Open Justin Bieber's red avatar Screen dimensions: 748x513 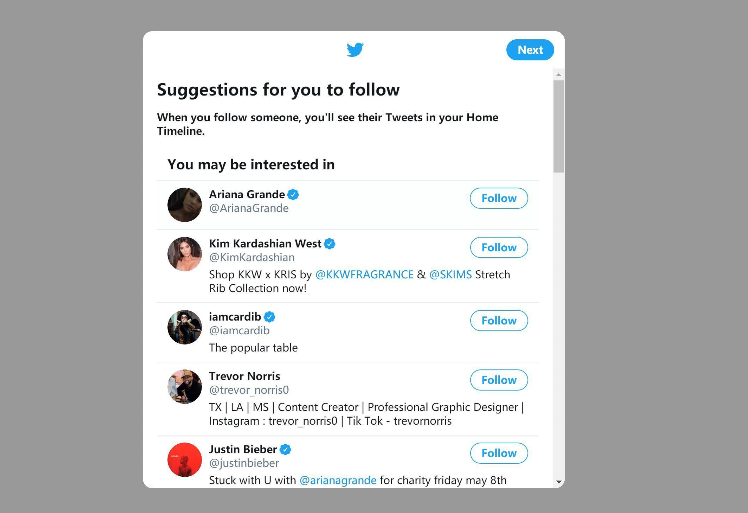pos(185,459)
